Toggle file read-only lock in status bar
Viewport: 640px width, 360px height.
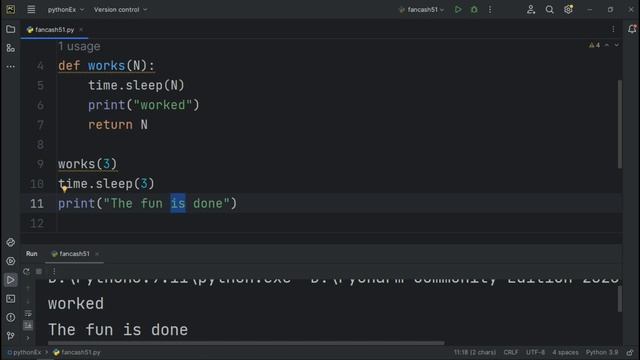coord(630,352)
